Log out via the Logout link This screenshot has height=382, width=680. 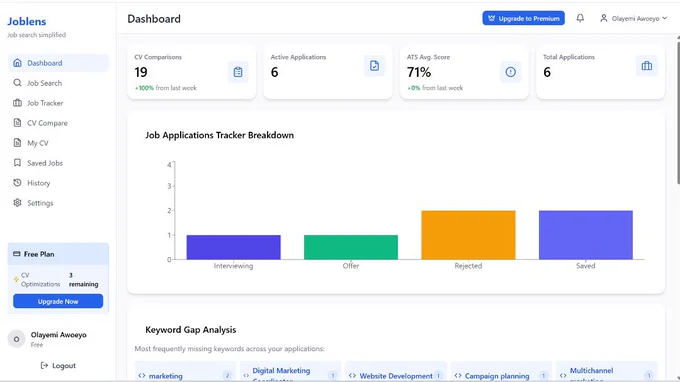(x=58, y=366)
